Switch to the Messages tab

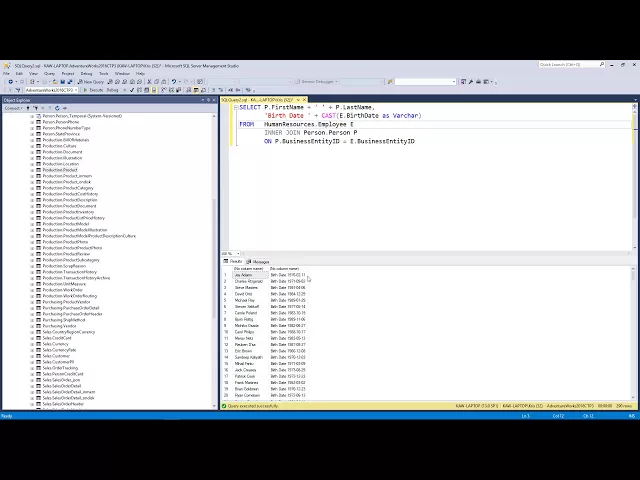(x=259, y=261)
